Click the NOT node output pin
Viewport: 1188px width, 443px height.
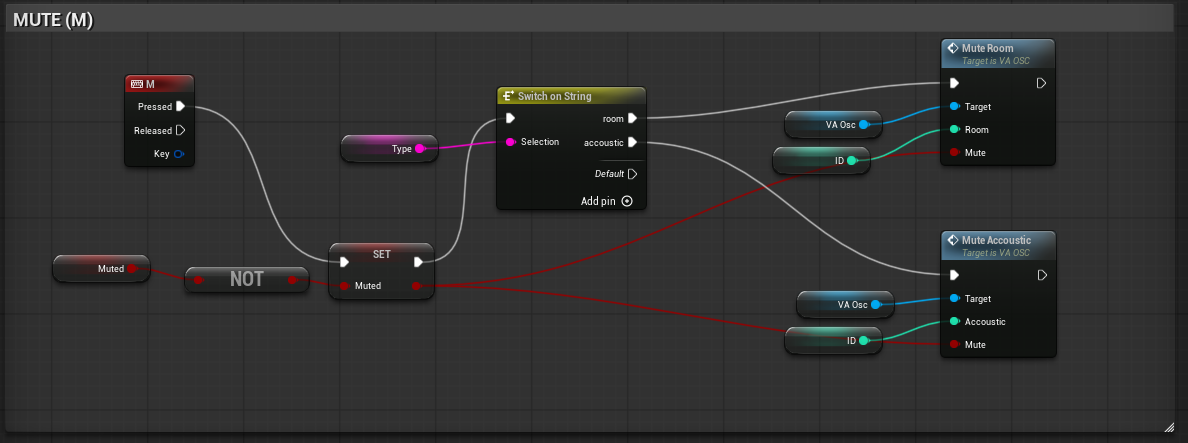pyautogui.click(x=293, y=279)
